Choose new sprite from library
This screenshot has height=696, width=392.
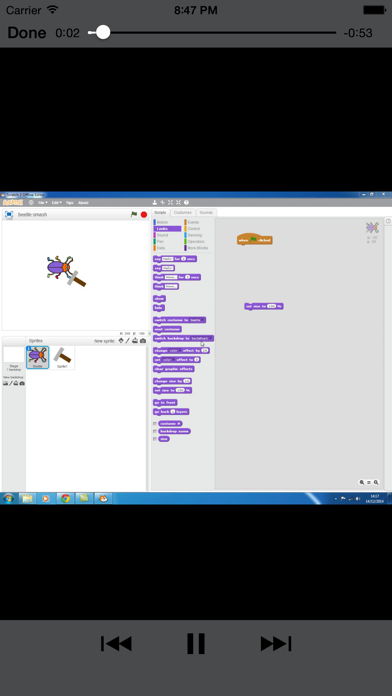121,341
